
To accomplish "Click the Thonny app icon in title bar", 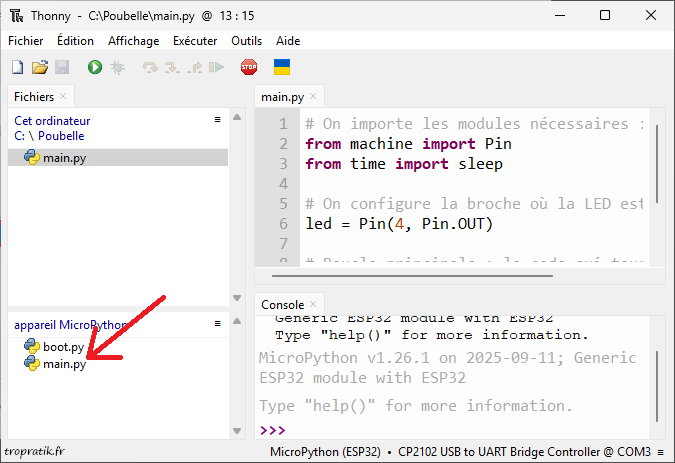I will point(17,16).
